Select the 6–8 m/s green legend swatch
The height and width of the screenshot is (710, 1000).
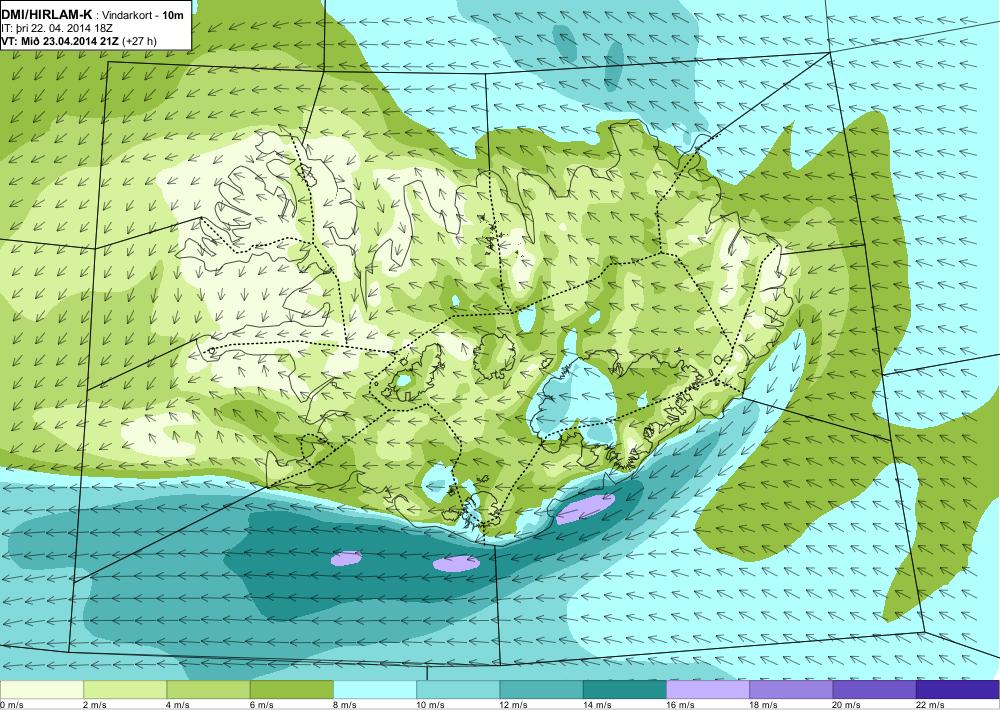(291, 689)
